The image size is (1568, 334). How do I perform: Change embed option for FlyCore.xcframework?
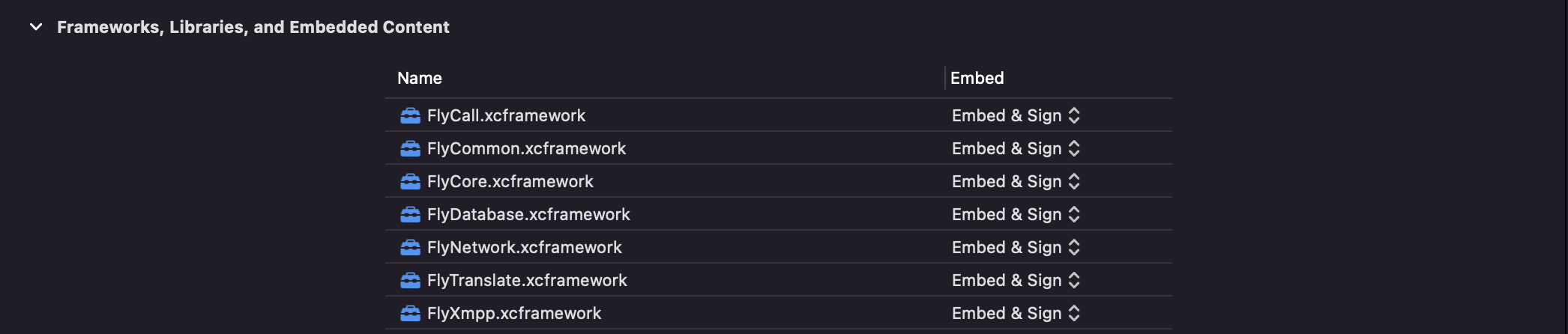tap(1016, 181)
